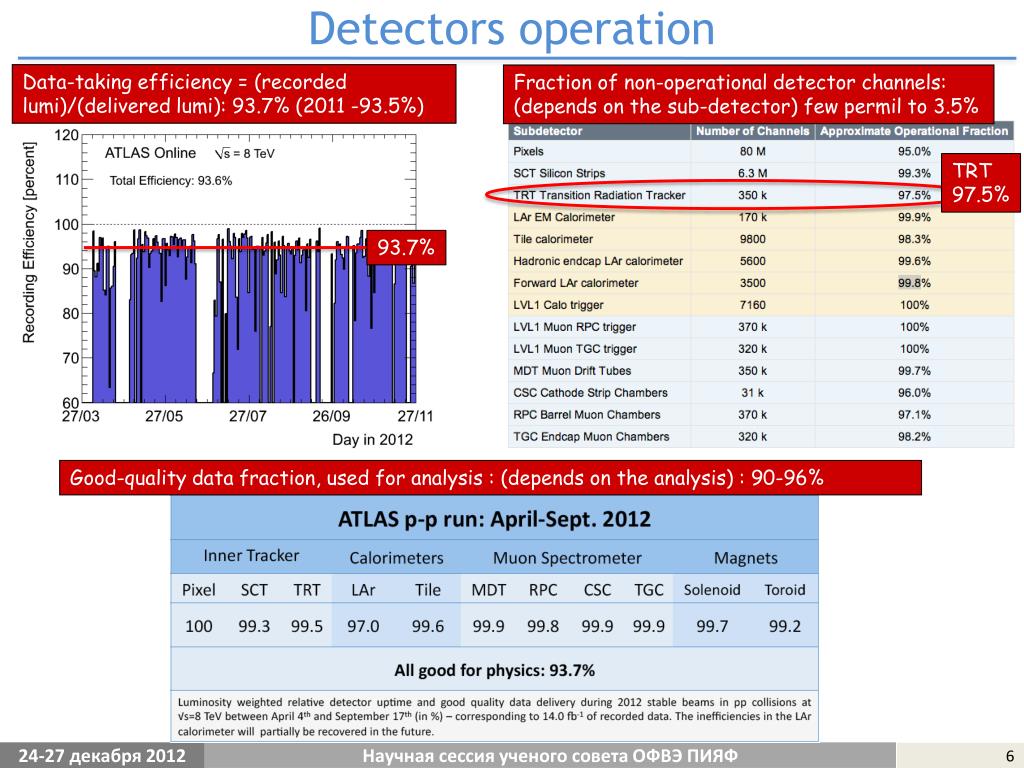Click the "Muon Spectrometer" group header
1024x768 pixels.
click(568, 558)
